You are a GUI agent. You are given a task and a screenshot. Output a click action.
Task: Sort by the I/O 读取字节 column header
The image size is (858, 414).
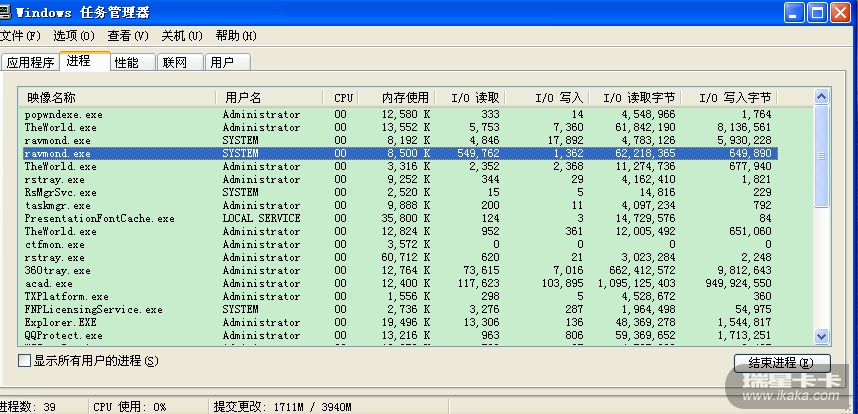pos(635,98)
